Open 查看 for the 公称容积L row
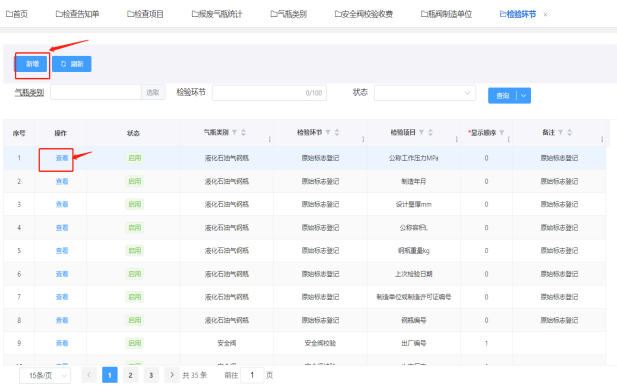Viewport: 617px width, 386px height. tap(62, 227)
